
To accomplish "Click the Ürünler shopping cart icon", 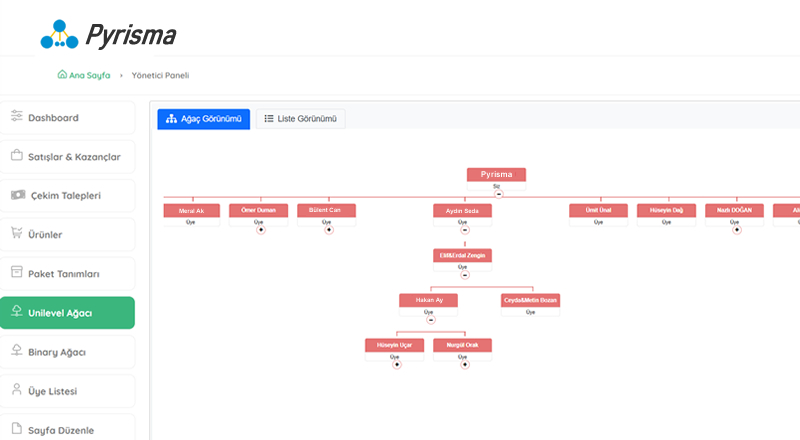I will [x=16, y=234].
